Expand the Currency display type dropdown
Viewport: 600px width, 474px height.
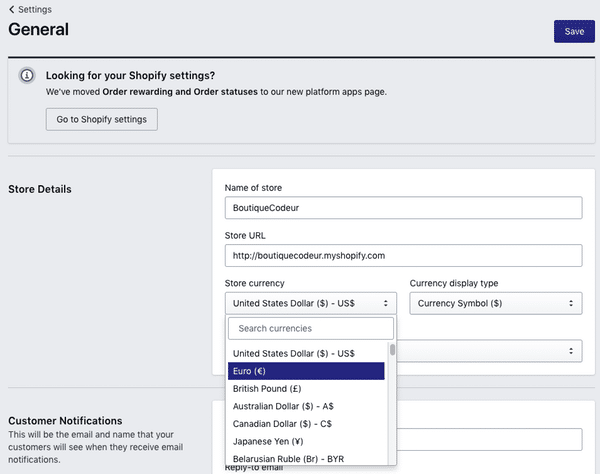(x=495, y=303)
